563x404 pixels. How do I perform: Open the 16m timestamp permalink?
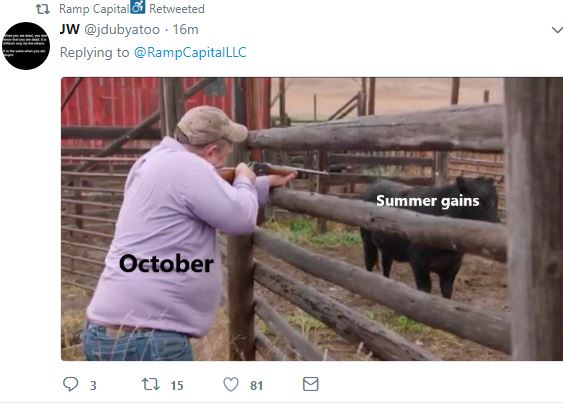[185, 29]
